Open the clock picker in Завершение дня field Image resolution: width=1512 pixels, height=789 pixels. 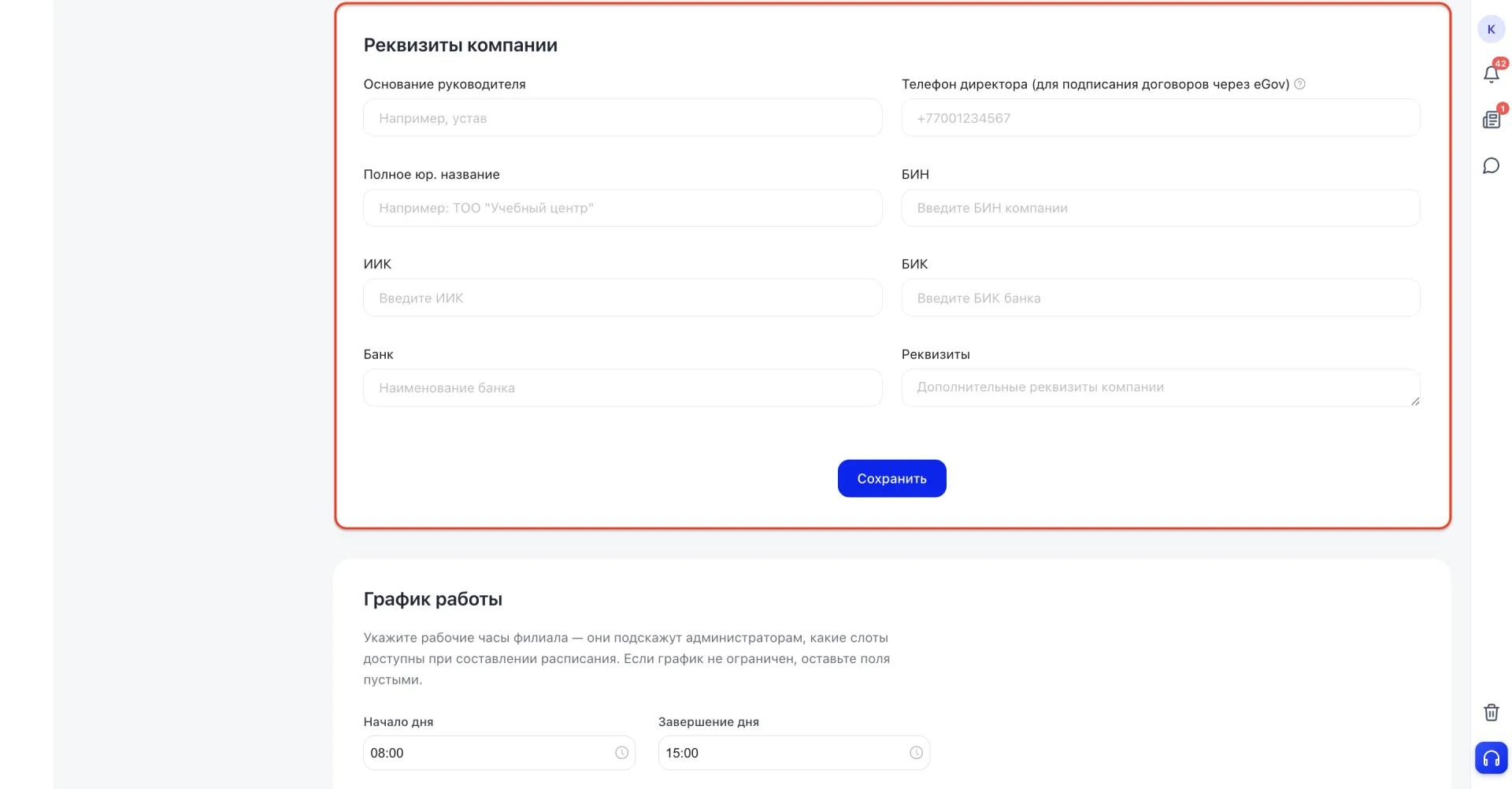pyautogui.click(x=916, y=753)
